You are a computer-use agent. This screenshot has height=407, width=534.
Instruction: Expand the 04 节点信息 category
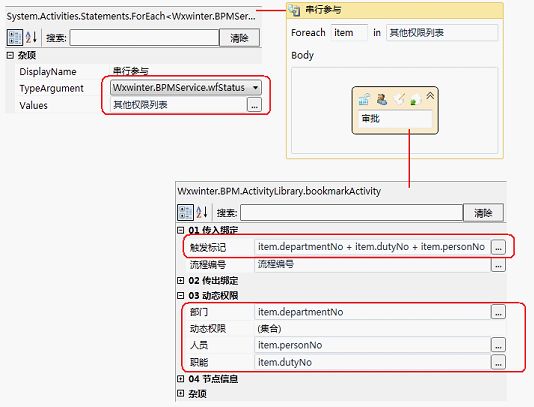click(180, 379)
